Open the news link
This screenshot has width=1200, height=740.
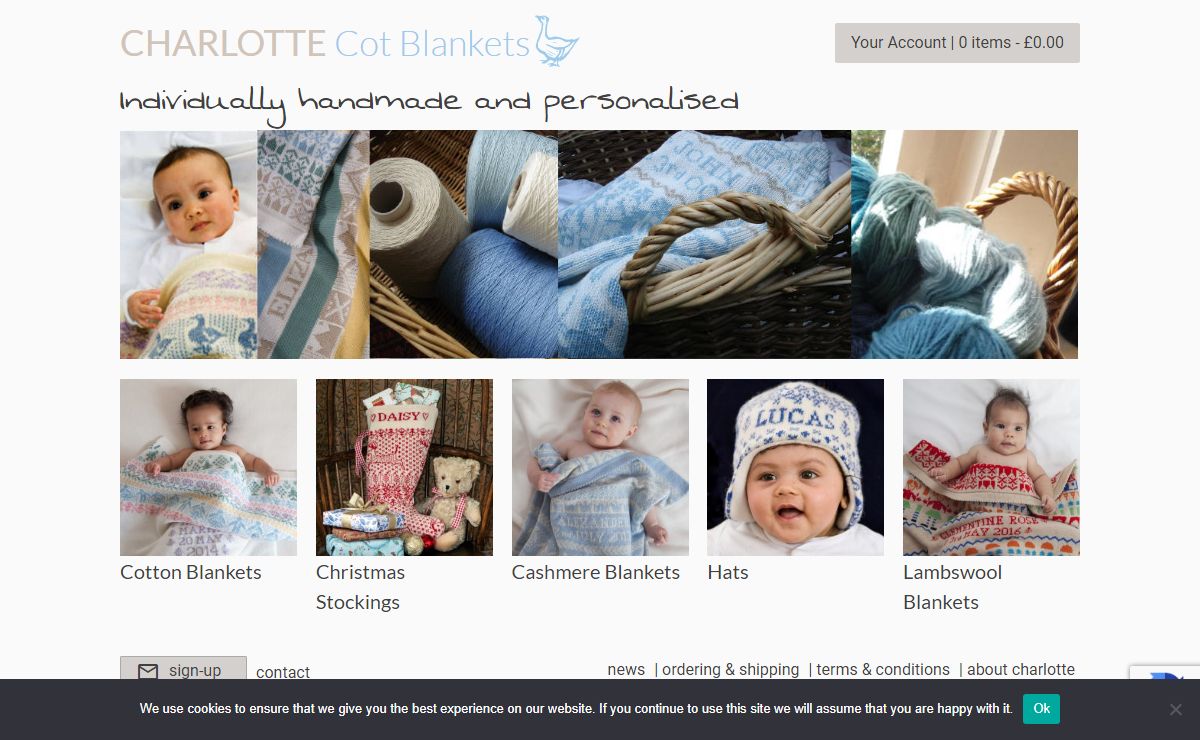coord(626,670)
